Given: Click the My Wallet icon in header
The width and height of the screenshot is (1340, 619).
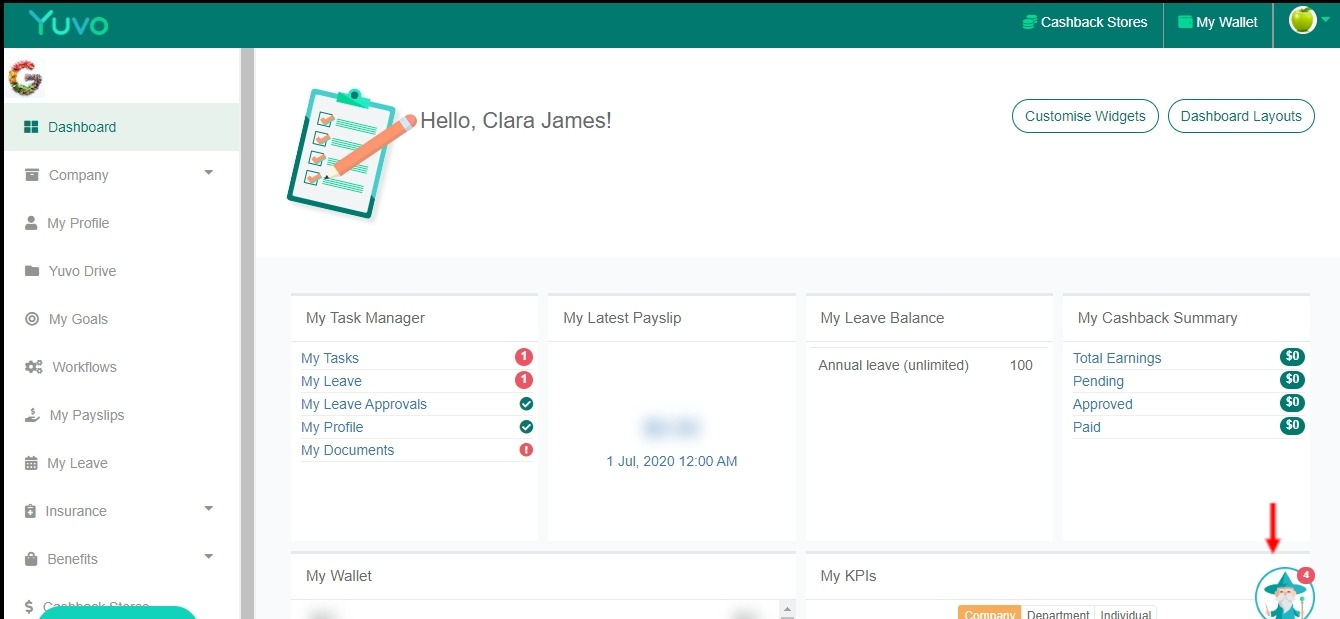Looking at the screenshot, I should tap(1185, 22).
